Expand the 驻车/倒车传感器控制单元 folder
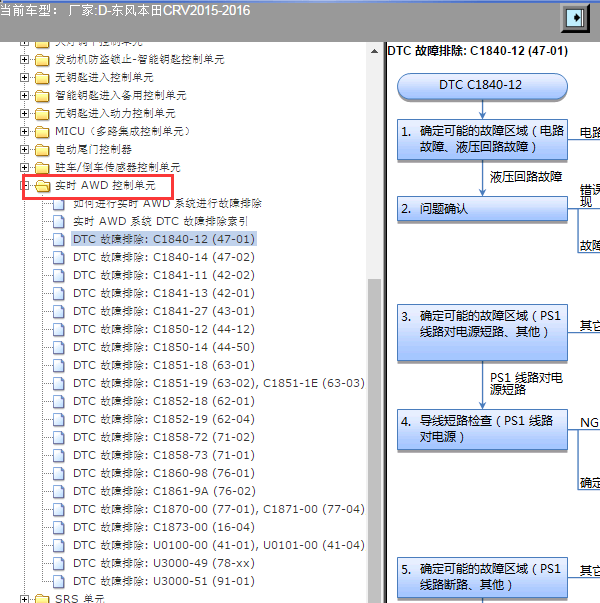The width and height of the screenshot is (600, 603). click(x=24, y=167)
